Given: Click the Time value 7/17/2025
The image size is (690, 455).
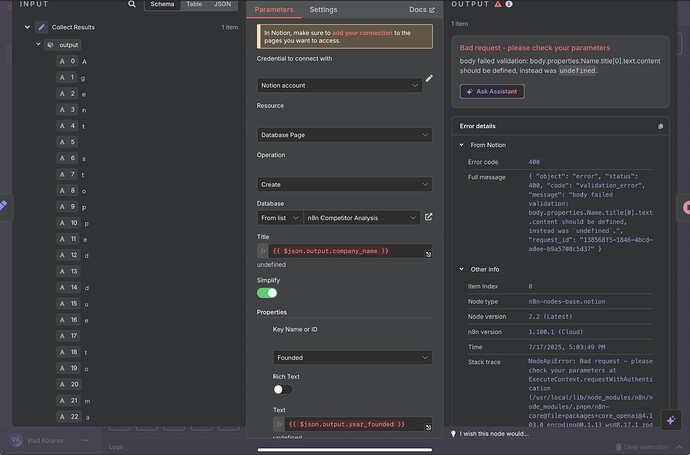Looking at the screenshot, I should (567, 347).
